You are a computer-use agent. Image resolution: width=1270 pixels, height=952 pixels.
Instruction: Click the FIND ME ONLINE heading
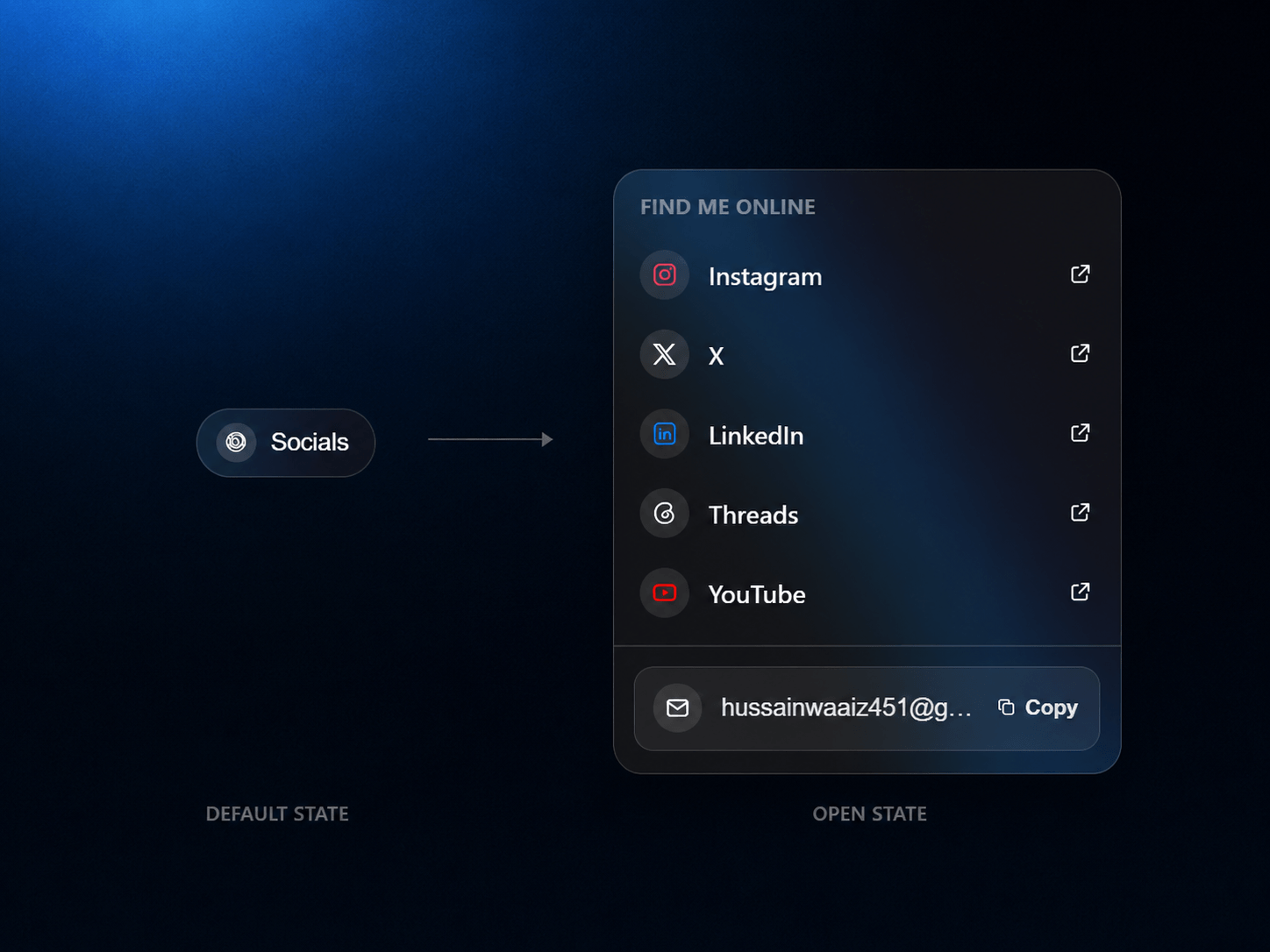pos(728,207)
